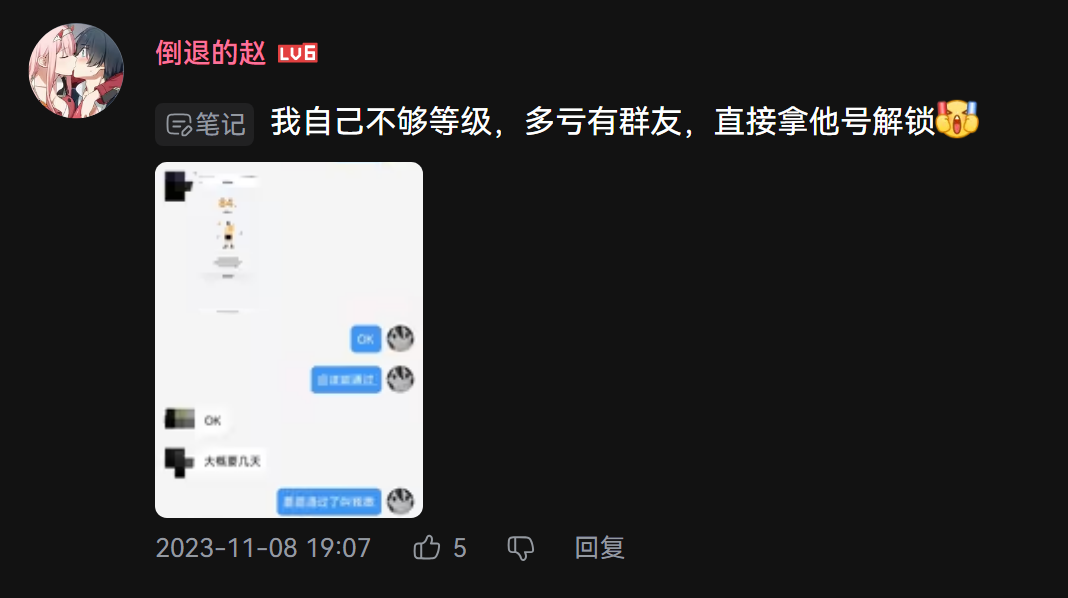
Task: Reply to the comment via 回复
Action: pyautogui.click(x=599, y=548)
